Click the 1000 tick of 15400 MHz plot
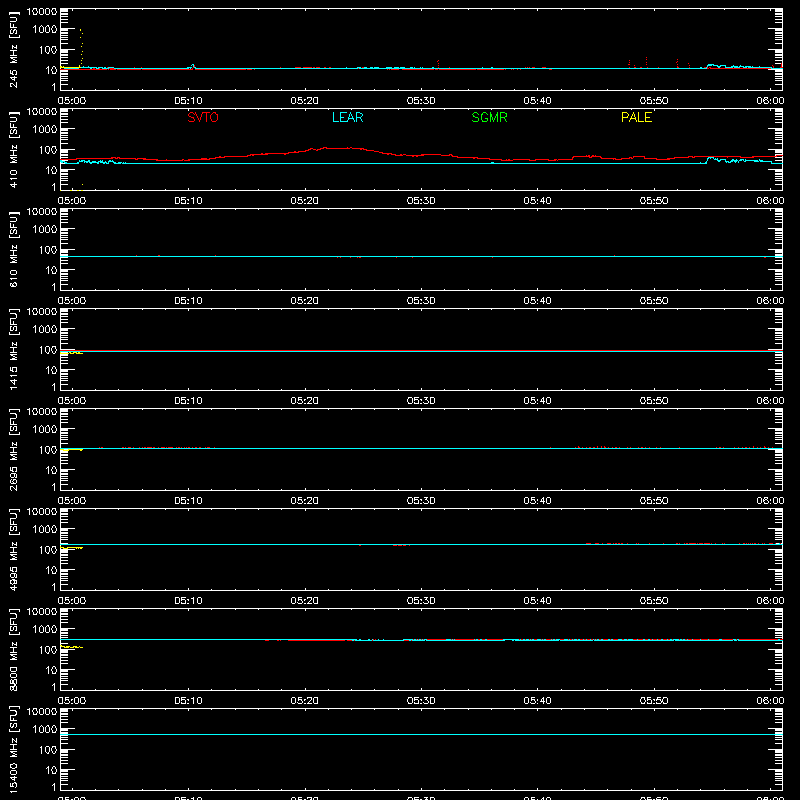Image resolution: width=800 pixels, height=800 pixels. (45, 730)
